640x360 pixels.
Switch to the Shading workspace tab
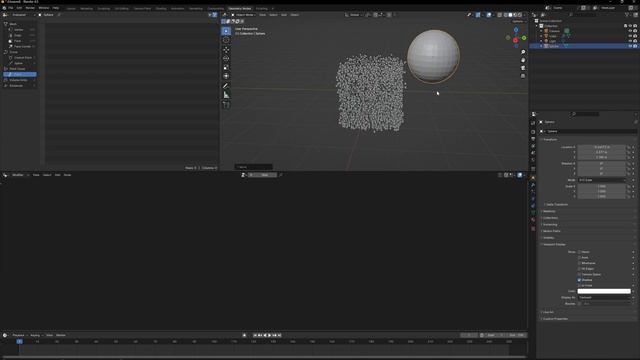click(x=161, y=8)
